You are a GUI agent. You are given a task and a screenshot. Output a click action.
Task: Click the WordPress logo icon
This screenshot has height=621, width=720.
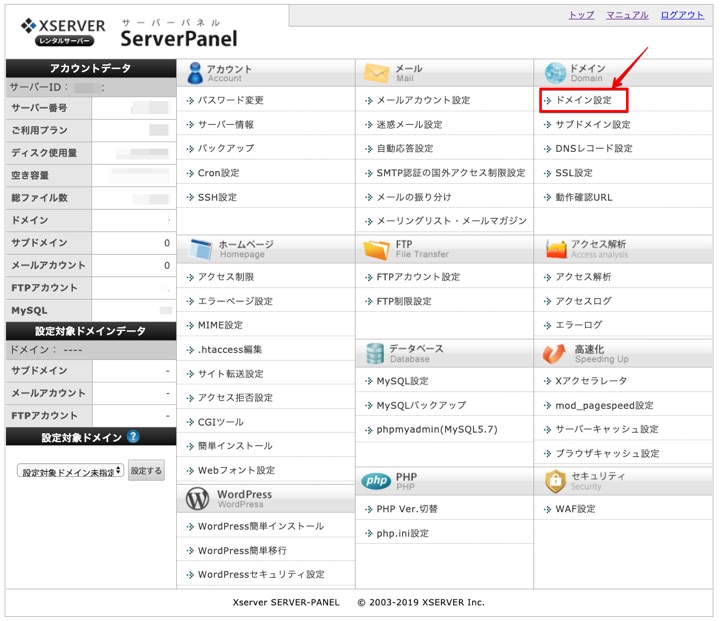[x=197, y=499]
